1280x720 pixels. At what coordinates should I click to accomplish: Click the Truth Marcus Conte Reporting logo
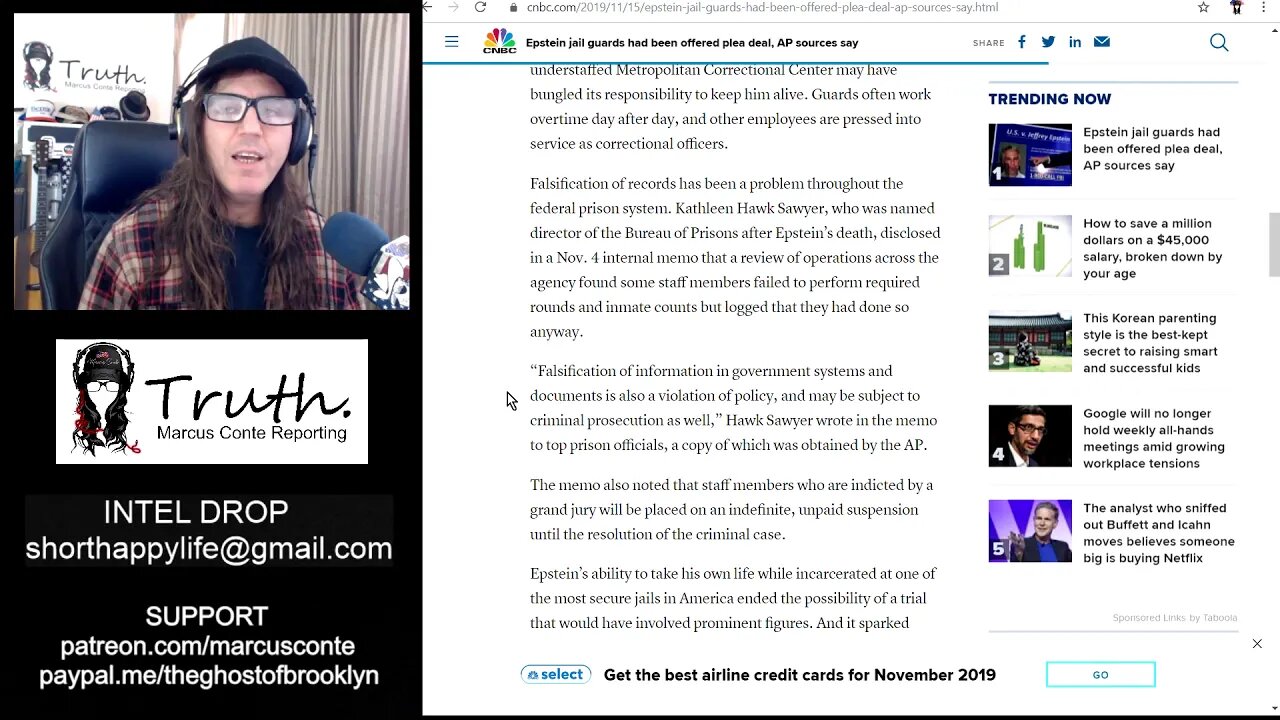[212, 401]
